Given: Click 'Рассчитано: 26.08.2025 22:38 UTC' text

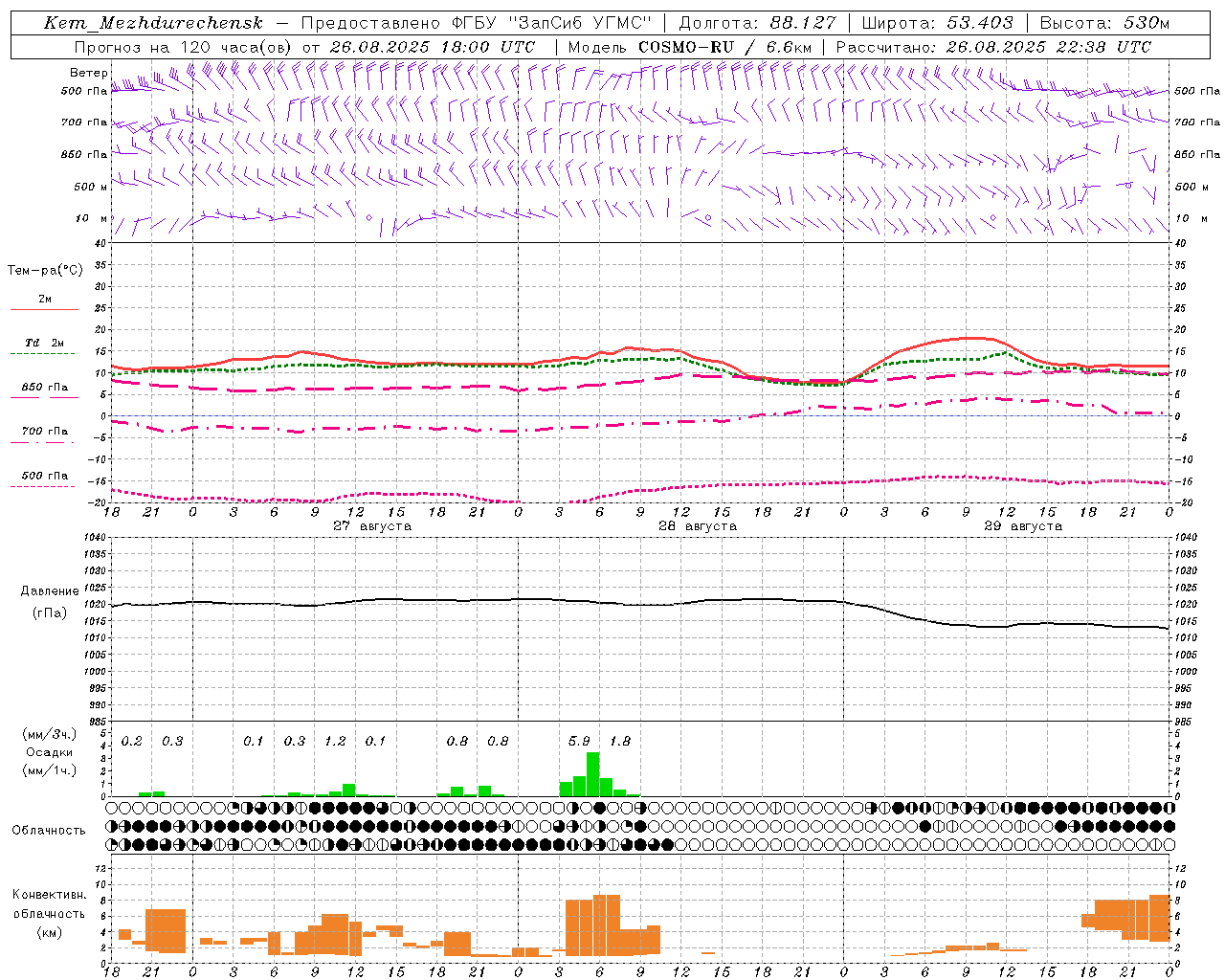Looking at the screenshot, I should (x=993, y=47).
